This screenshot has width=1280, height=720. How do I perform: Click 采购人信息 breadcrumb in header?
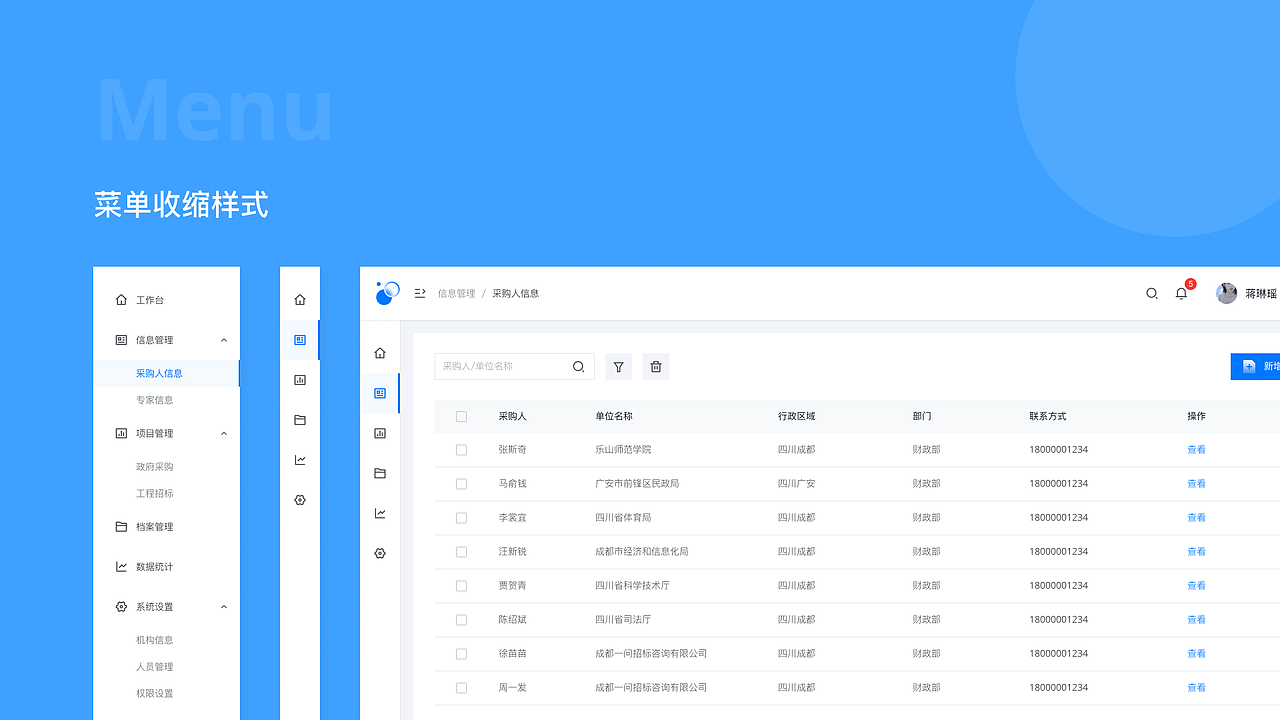coord(516,294)
